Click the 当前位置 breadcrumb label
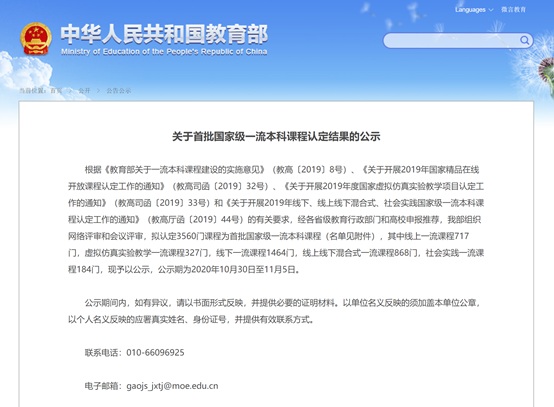The width and height of the screenshot is (554, 407). pyautogui.click(x=33, y=91)
